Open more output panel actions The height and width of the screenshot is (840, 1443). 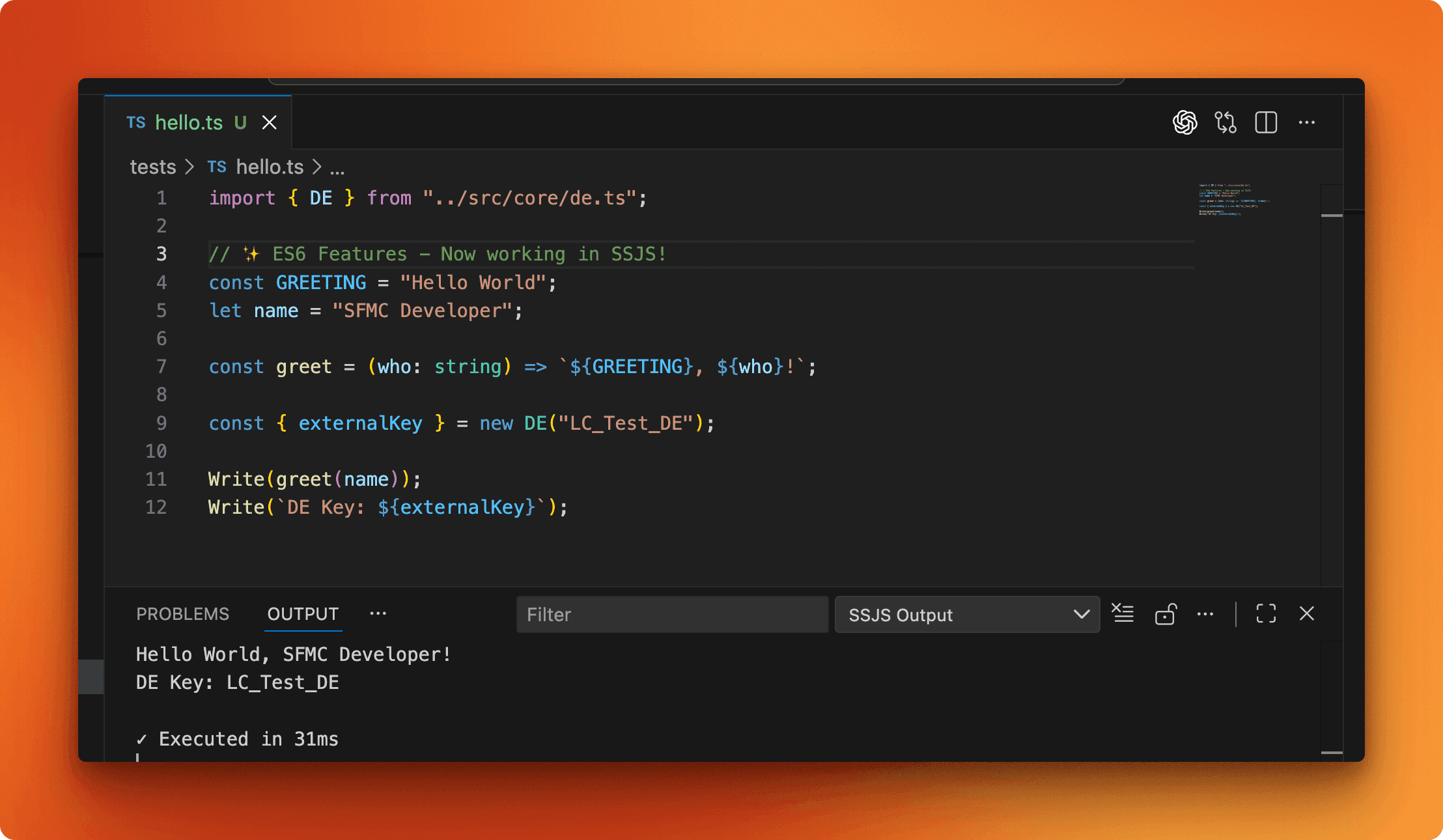pyautogui.click(x=1206, y=613)
